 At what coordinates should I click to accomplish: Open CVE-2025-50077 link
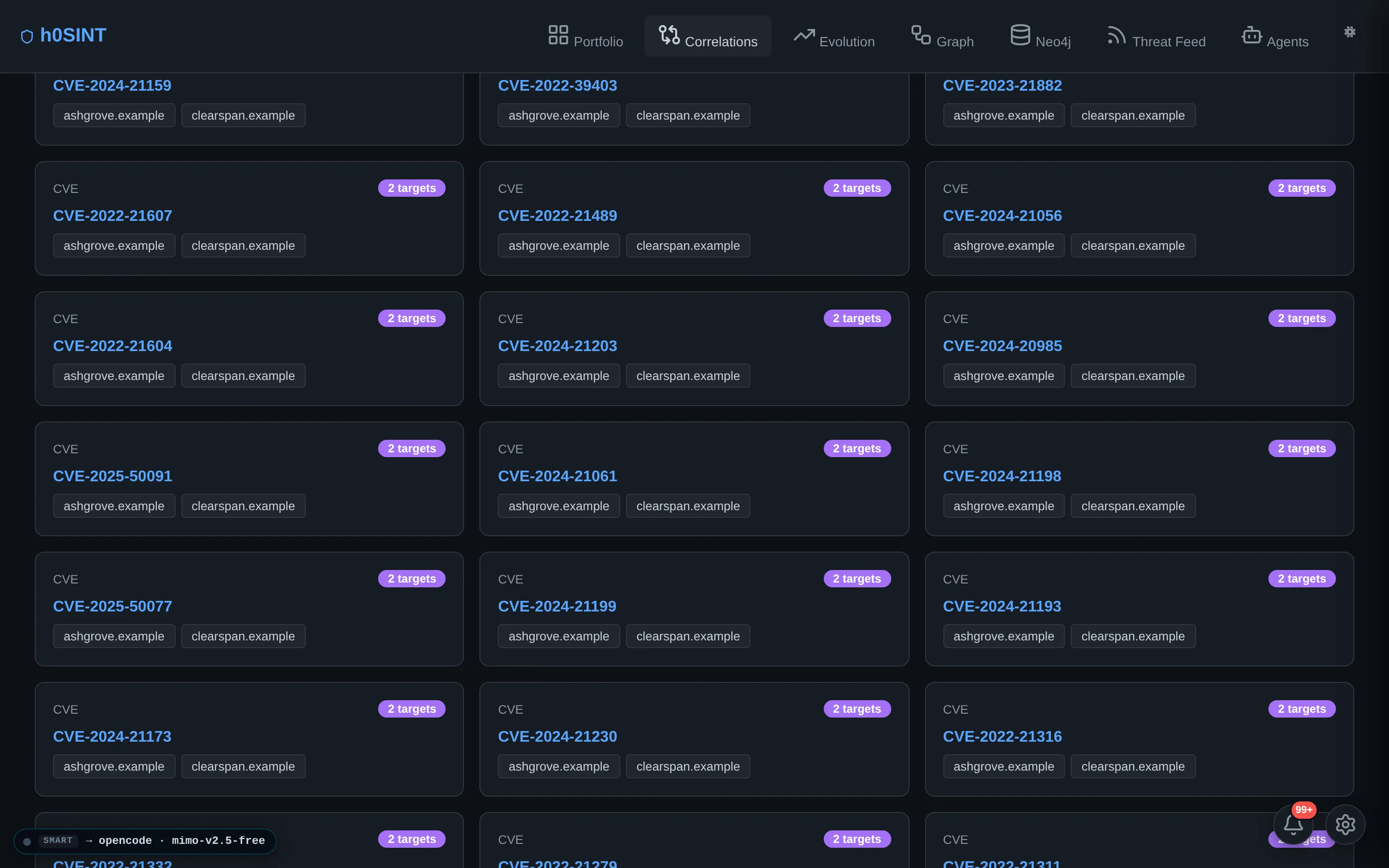tap(112, 607)
